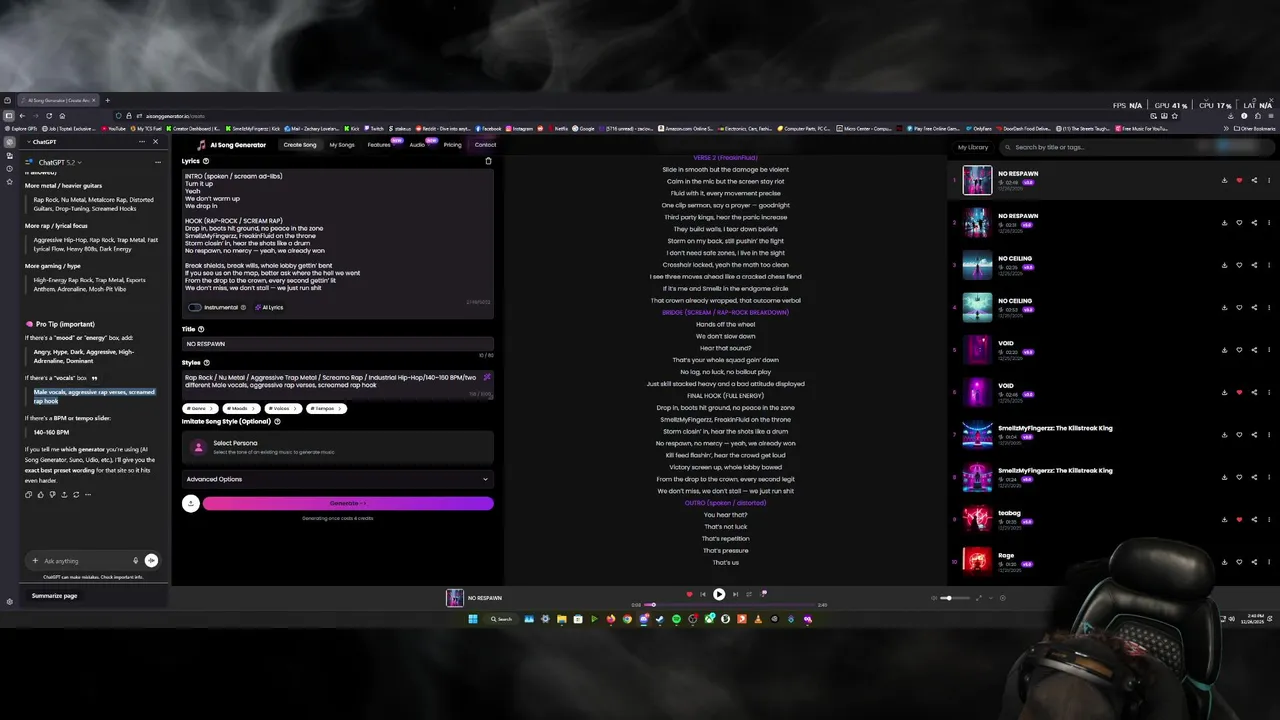Screen dimensions: 1280x720
Task: Close the ChatGPT side panel
Action: coord(155,142)
